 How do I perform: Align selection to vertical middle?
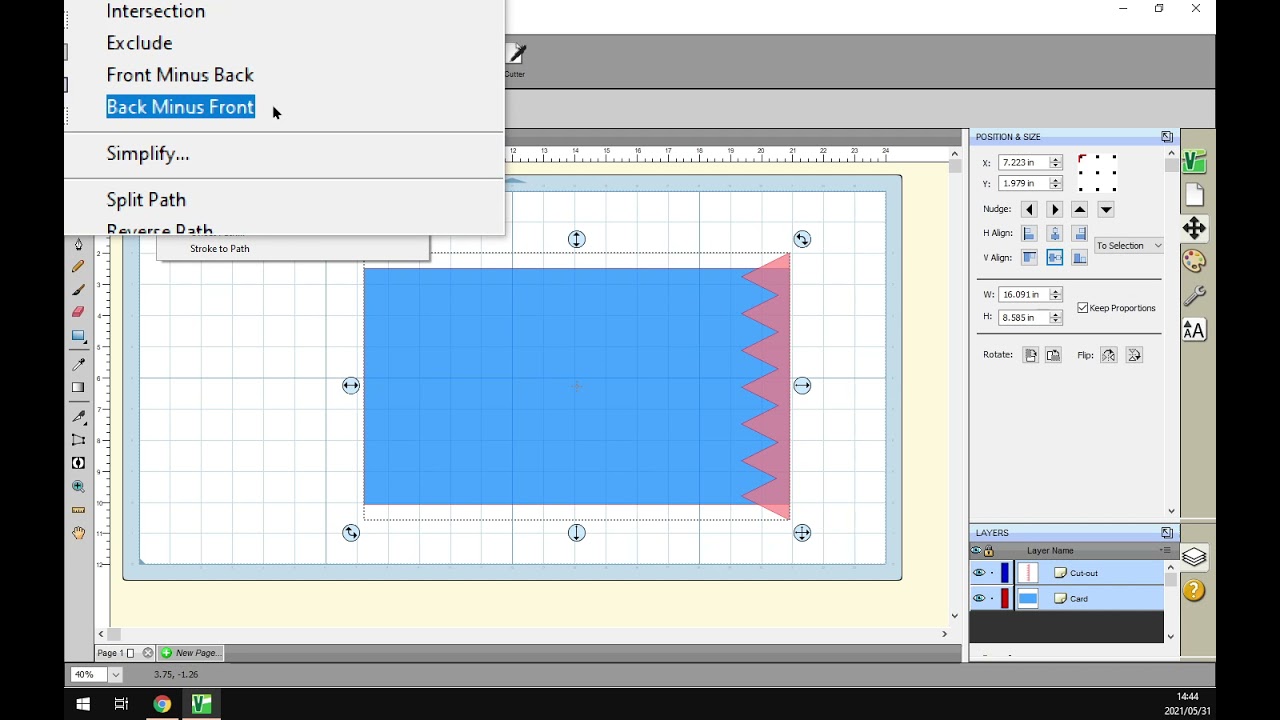(1054, 257)
